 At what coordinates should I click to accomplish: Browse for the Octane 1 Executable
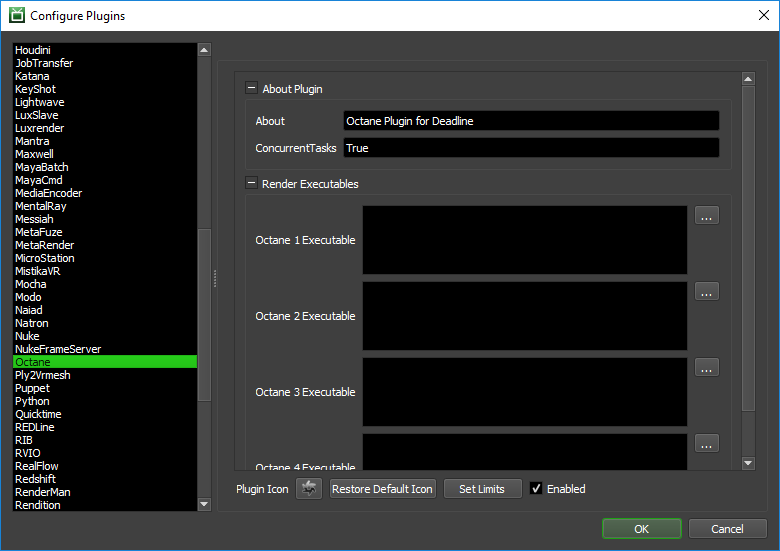[706, 215]
